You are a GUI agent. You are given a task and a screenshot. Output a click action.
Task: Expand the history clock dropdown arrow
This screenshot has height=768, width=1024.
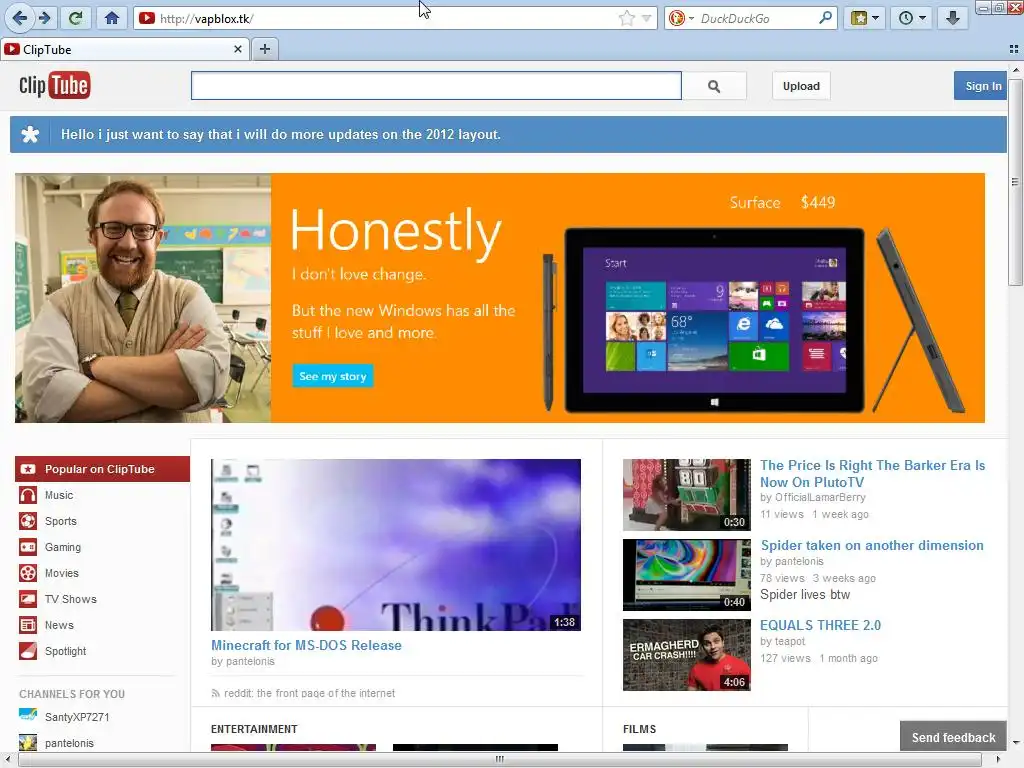922,18
